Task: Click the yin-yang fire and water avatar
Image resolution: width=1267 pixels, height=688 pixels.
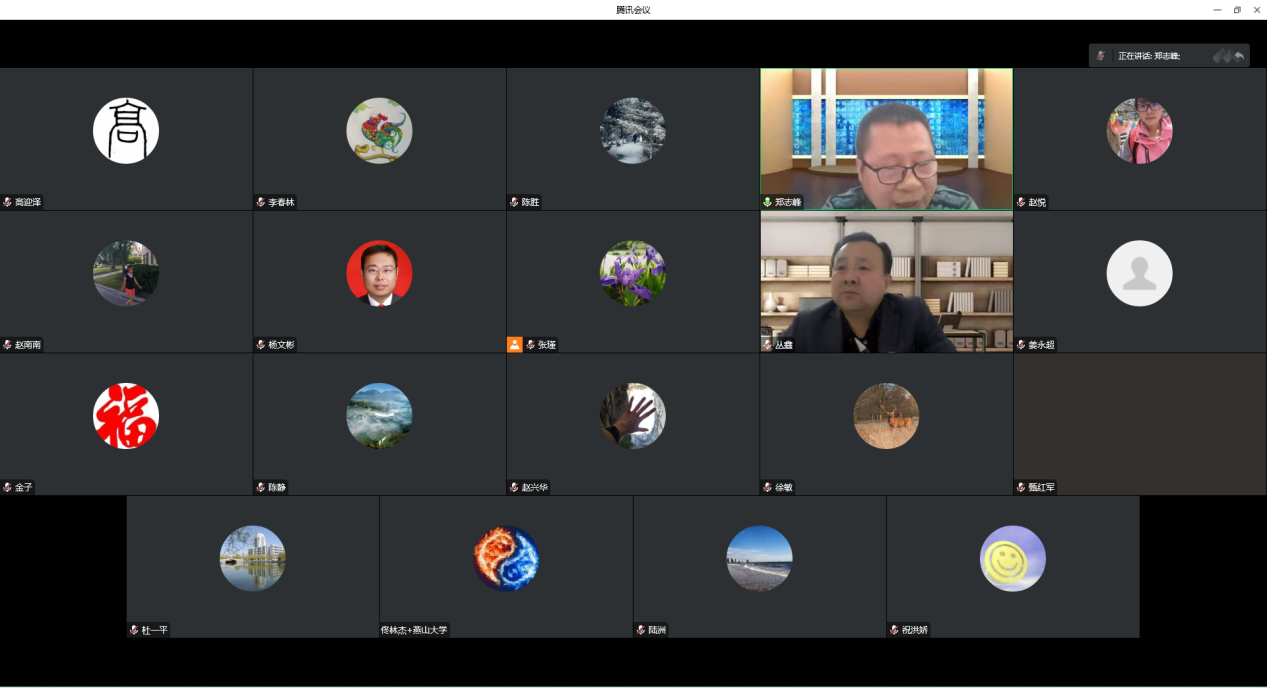Action: click(x=506, y=558)
